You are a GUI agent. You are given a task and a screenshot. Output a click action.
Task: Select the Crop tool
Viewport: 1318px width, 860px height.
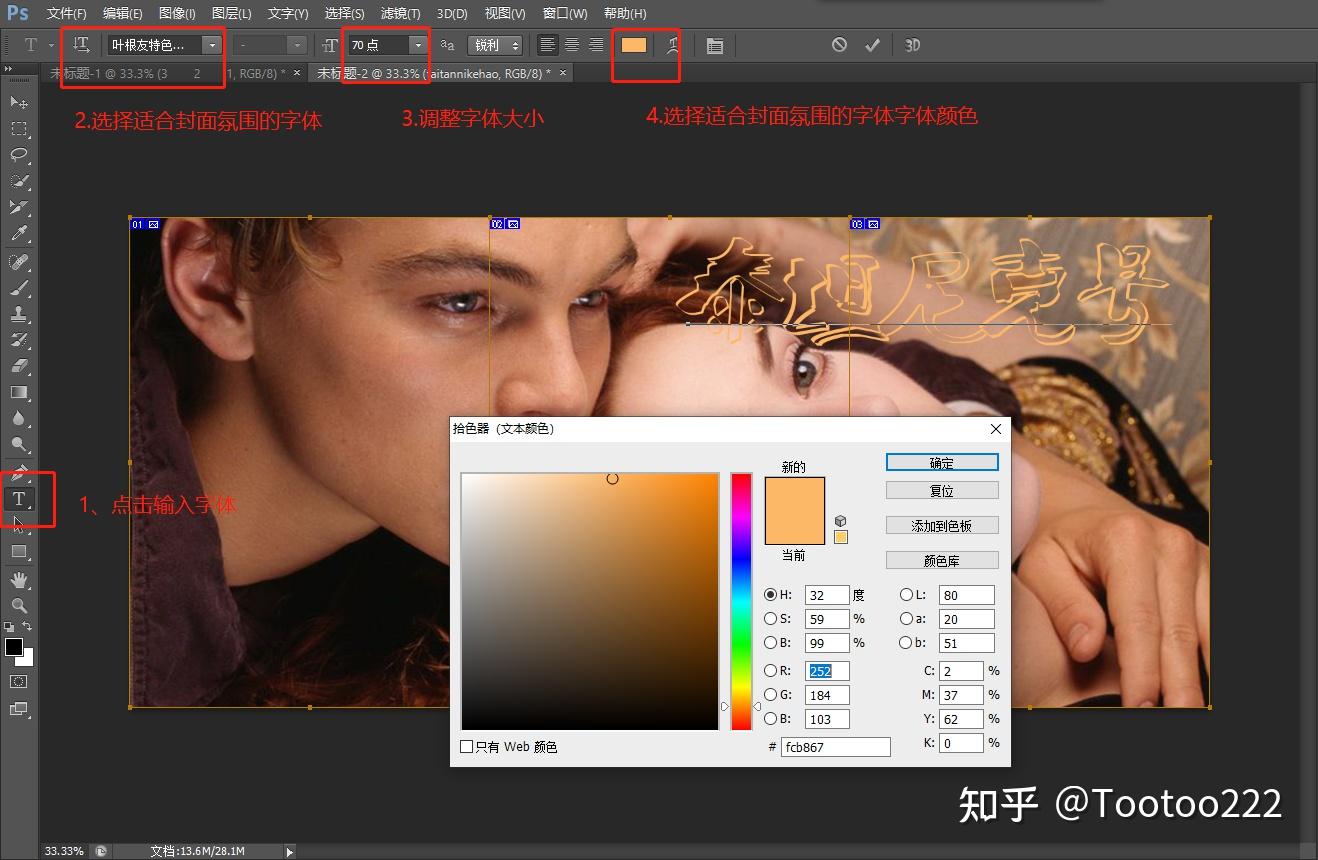point(18,207)
